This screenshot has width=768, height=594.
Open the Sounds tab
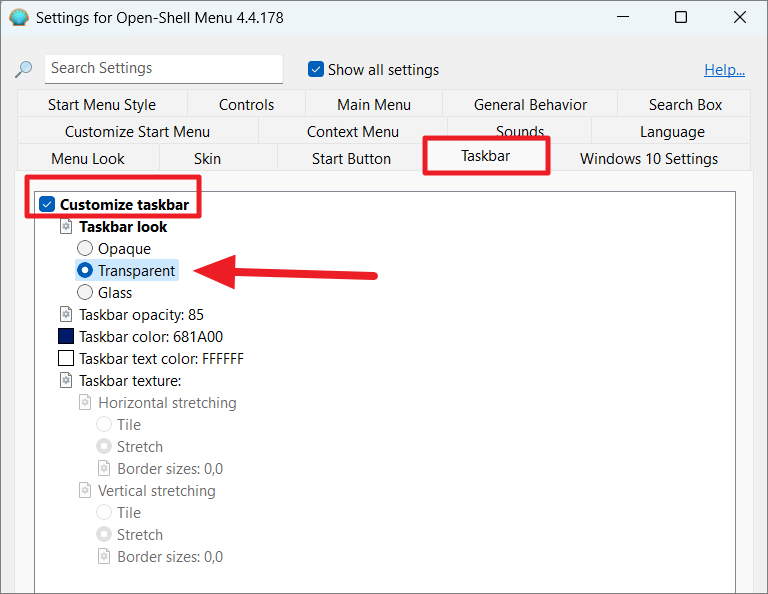click(x=520, y=130)
